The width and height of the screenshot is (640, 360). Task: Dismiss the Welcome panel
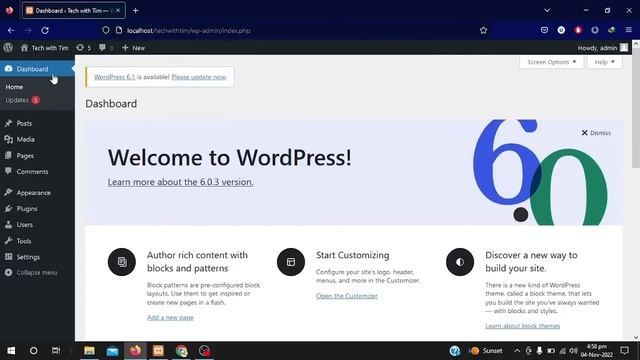(x=596, y=133)
